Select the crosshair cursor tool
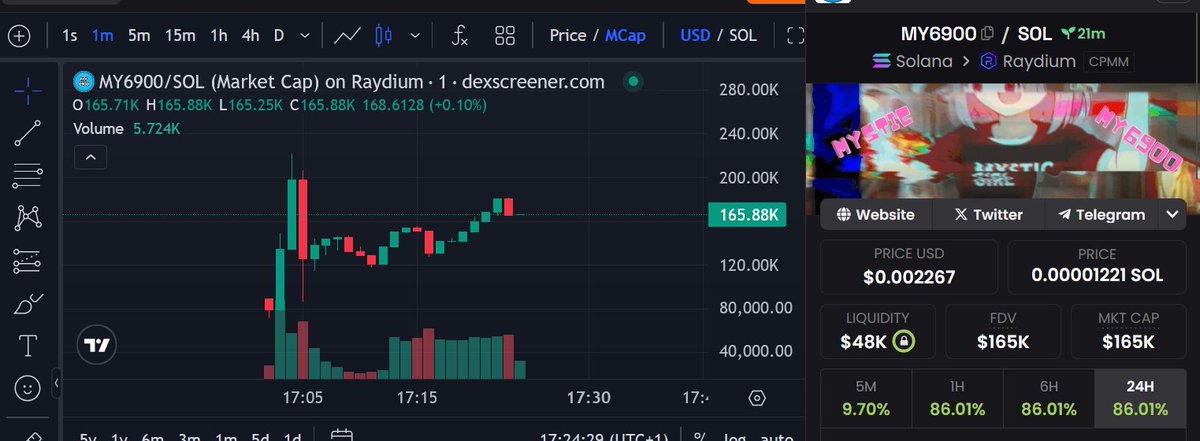The width and height of the screenshot is (1200, 441). tap(27, 90)
